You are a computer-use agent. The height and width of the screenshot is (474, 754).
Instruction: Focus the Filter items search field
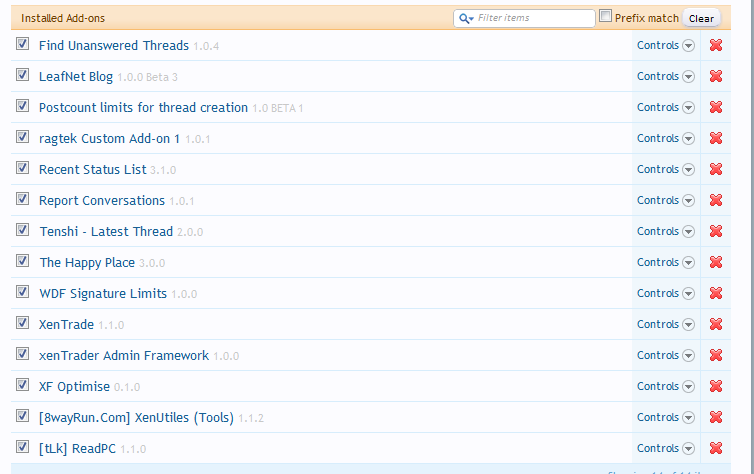pyautogui.click(x=524, y=18)
